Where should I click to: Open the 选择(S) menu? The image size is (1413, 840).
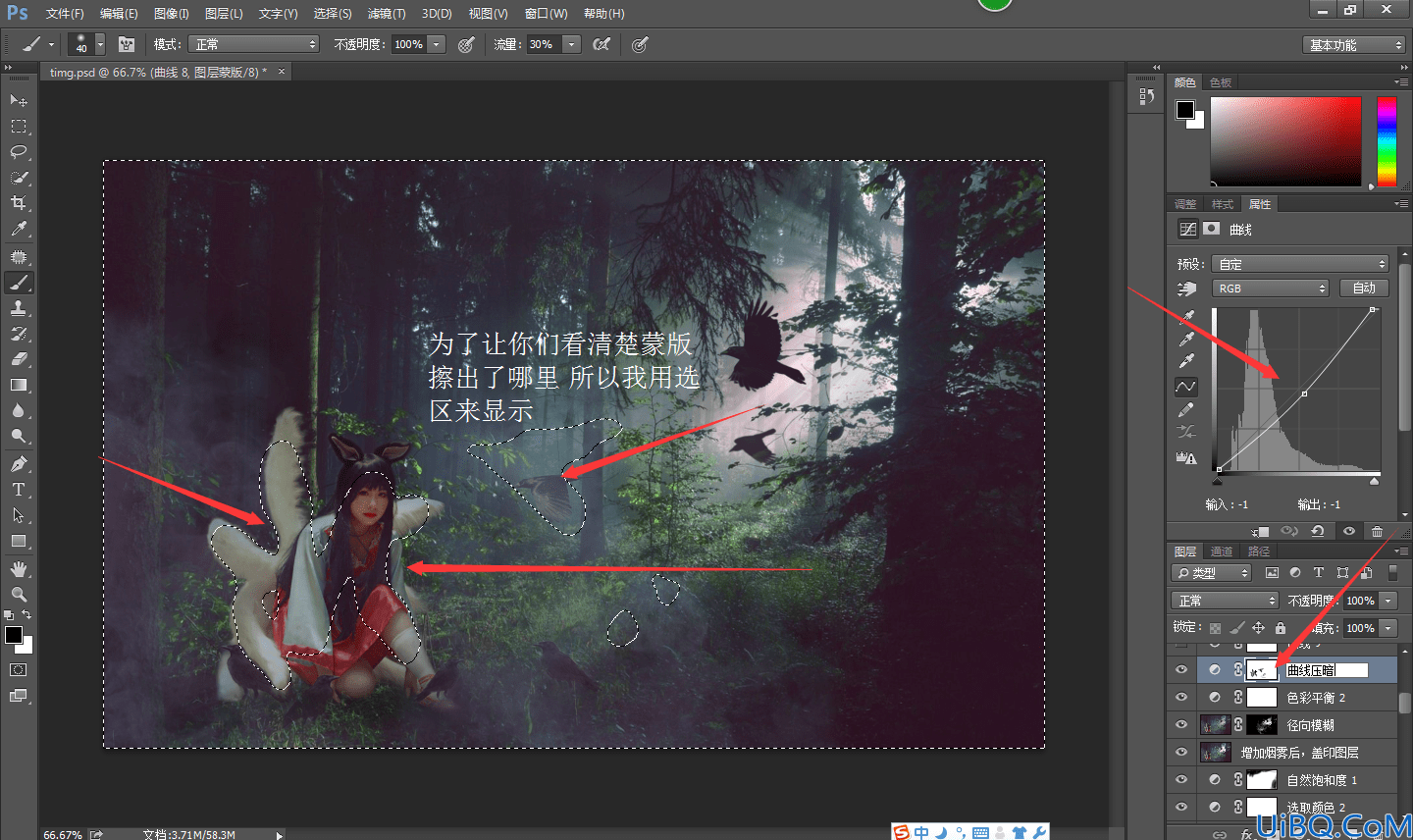[x=333, y=14]
